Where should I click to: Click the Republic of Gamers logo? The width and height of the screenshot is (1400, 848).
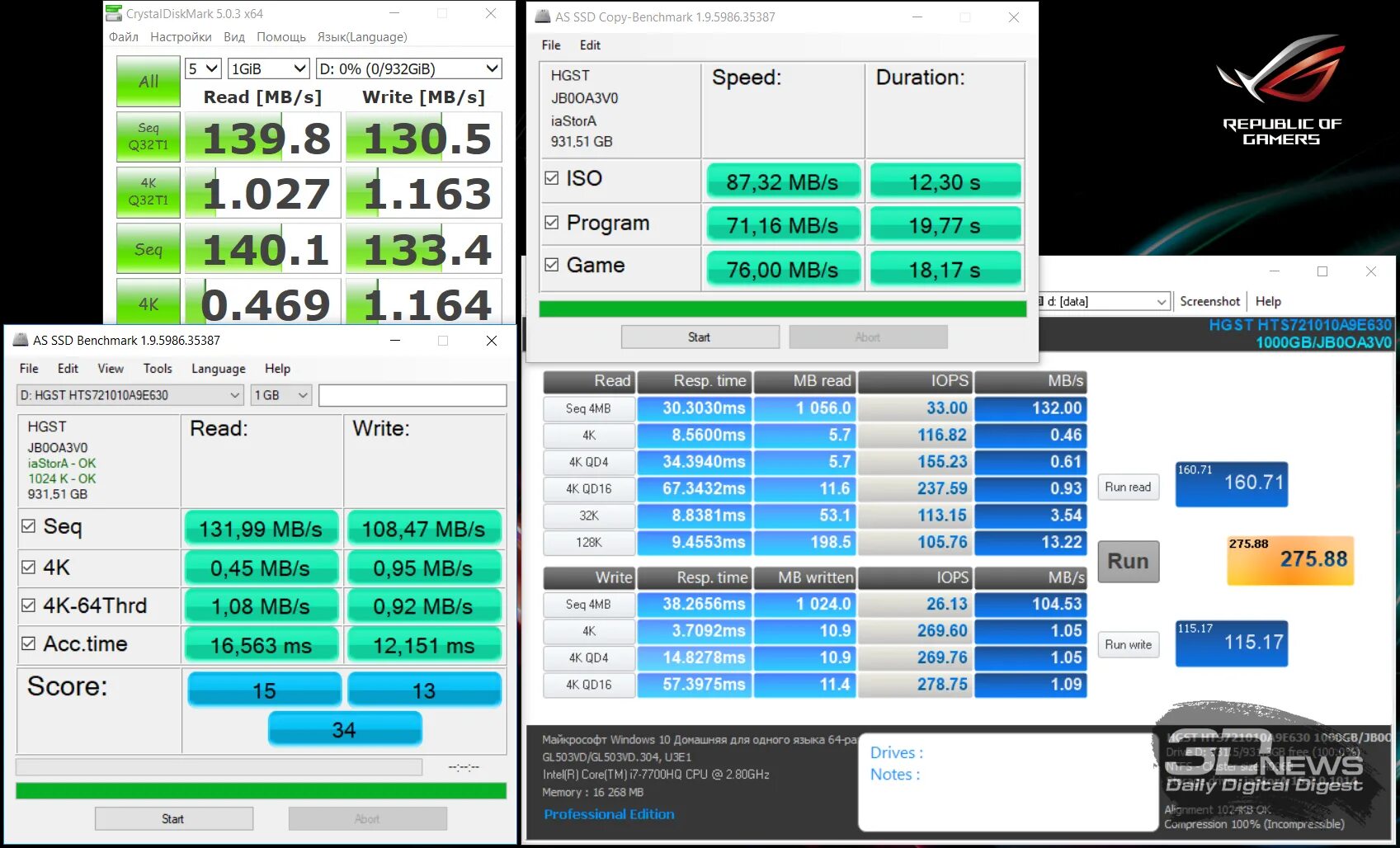1281,89
